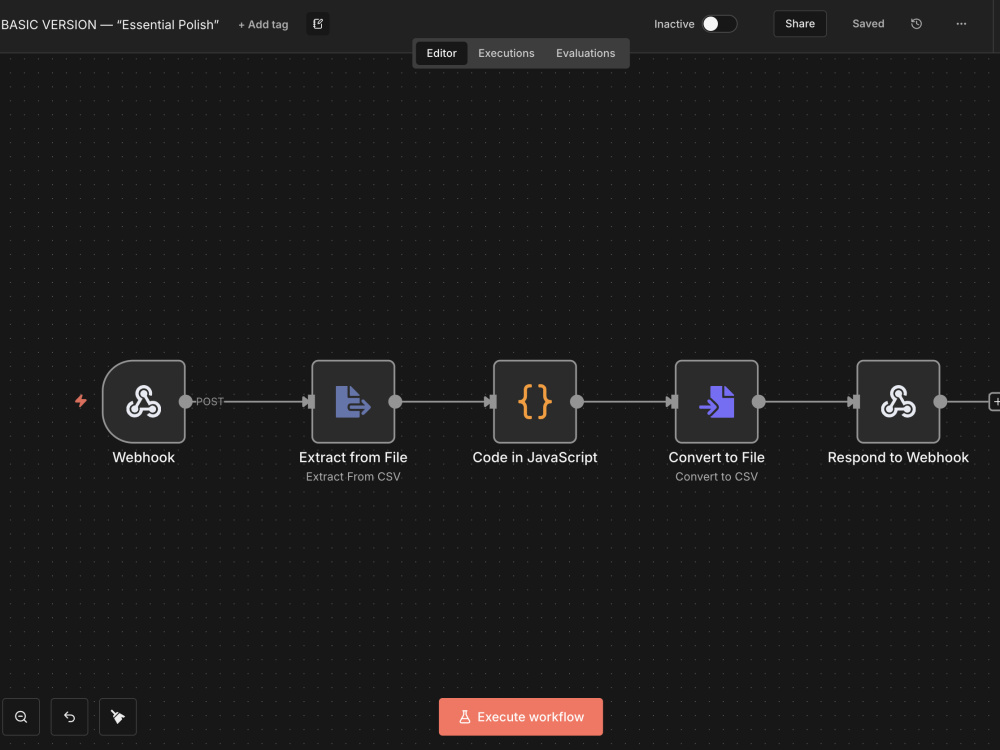Click the Extract from File input connector
The width and height of the screenshot is (1000, 750).
coord(309,401)
